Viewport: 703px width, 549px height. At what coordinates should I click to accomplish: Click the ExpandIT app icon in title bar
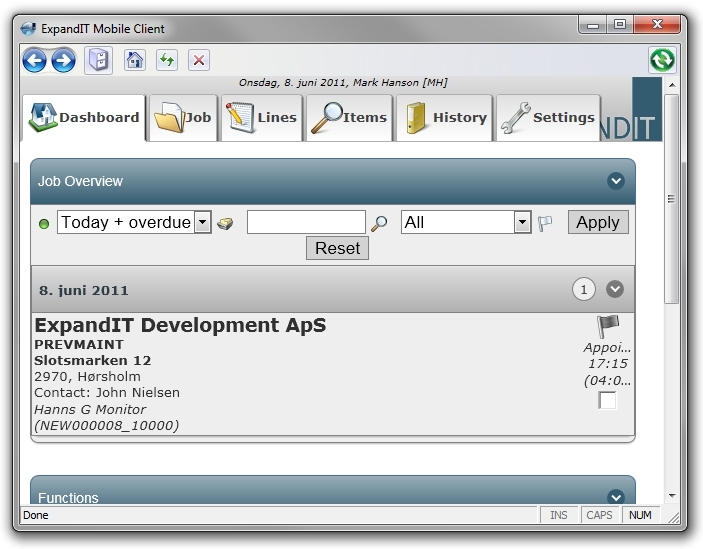28,29
